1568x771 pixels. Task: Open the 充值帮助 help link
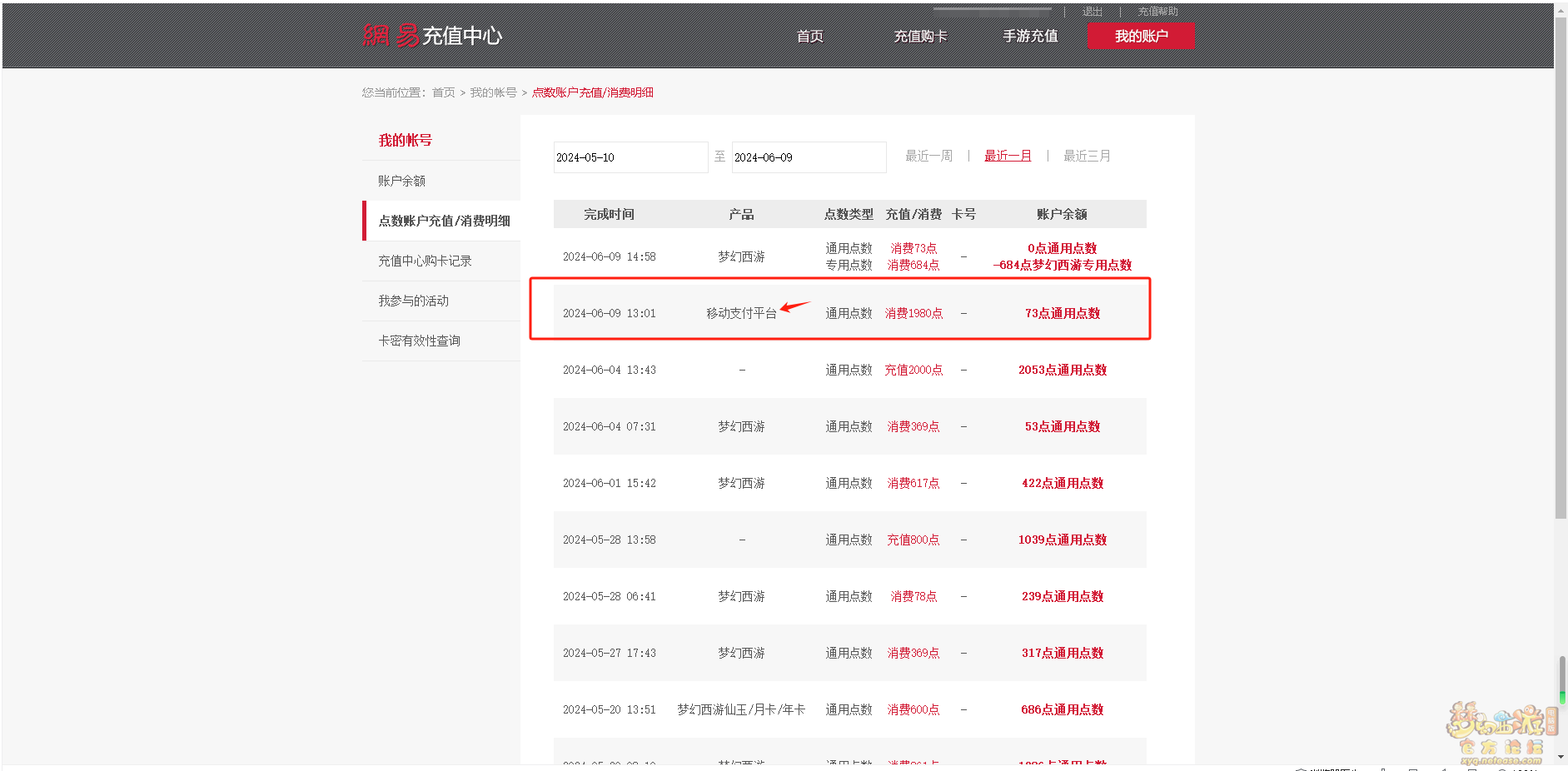[x=1157, y=12]
